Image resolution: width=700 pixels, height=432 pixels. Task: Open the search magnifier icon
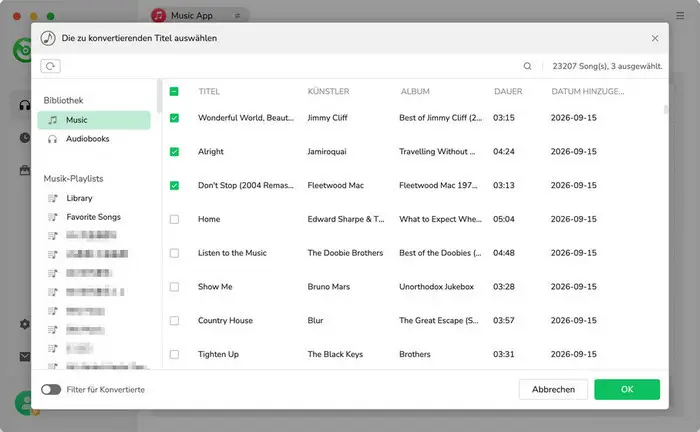point(527,66)
